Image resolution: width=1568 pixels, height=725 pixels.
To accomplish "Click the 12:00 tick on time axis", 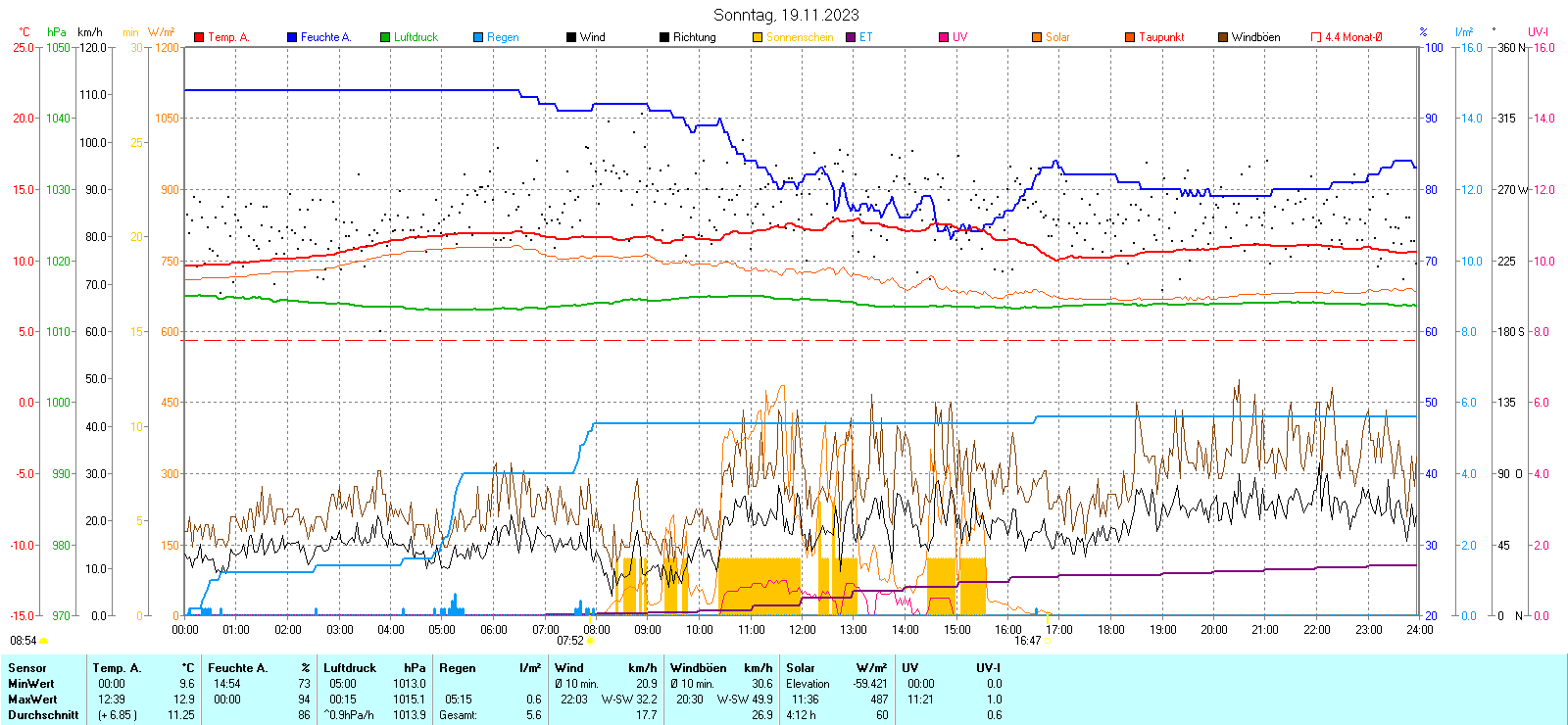I will click(802, 630).
